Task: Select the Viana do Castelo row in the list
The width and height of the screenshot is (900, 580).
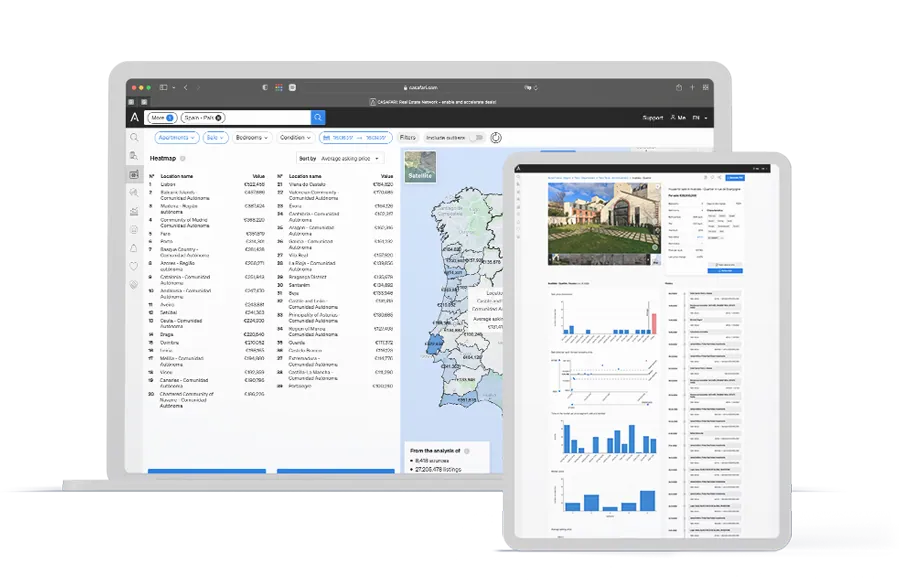Action: 335,184
